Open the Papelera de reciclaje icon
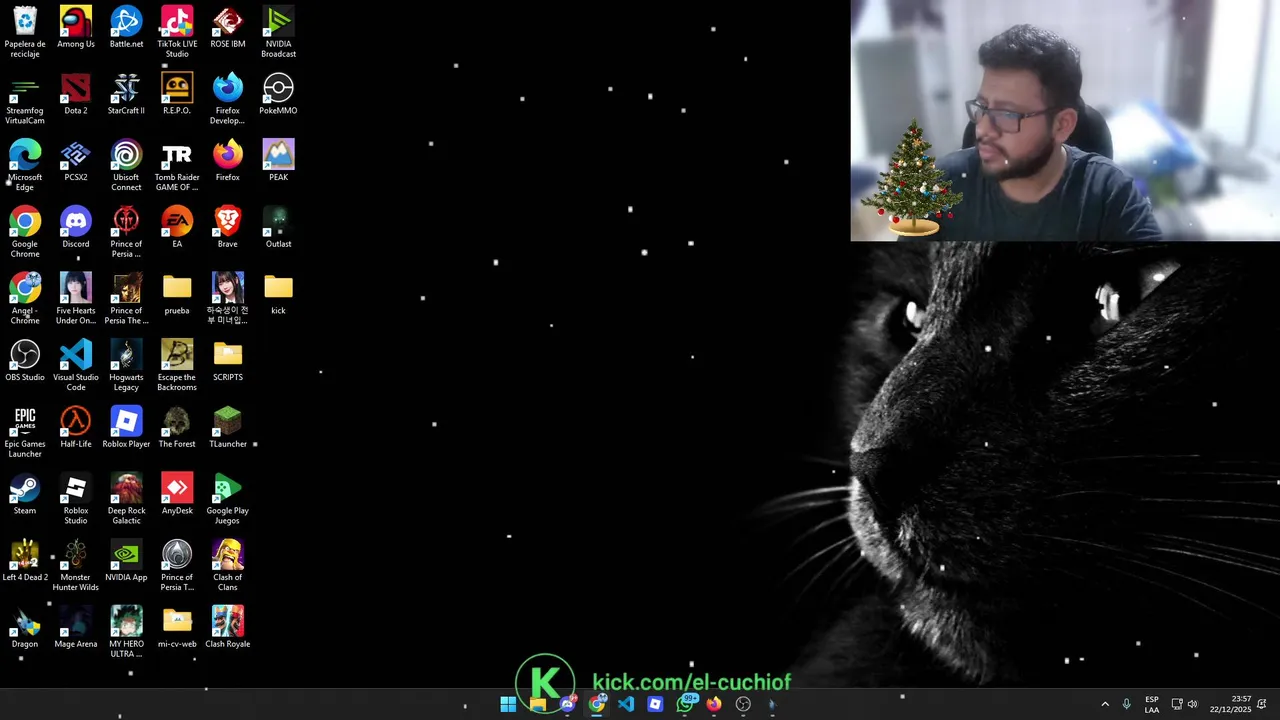This screenshot has width=1280, height=720. [x=25, y=32]
